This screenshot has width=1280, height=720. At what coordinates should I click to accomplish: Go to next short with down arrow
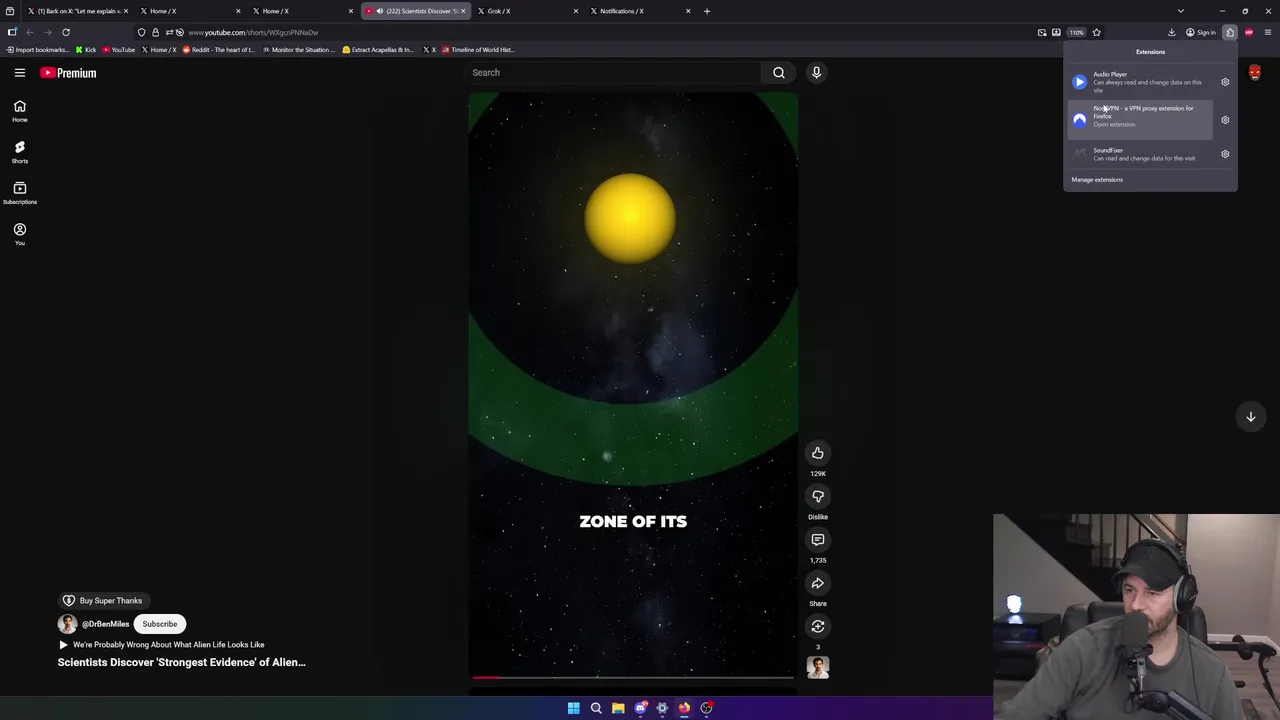click(1250, 417)
